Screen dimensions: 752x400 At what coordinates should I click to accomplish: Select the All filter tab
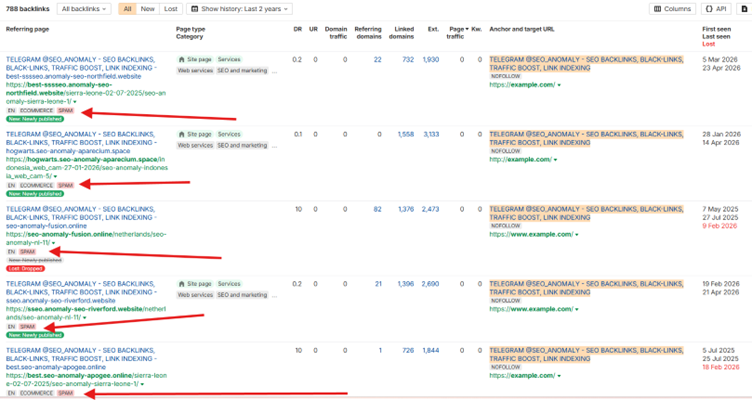pyautogui.click(x=127, y=9)
